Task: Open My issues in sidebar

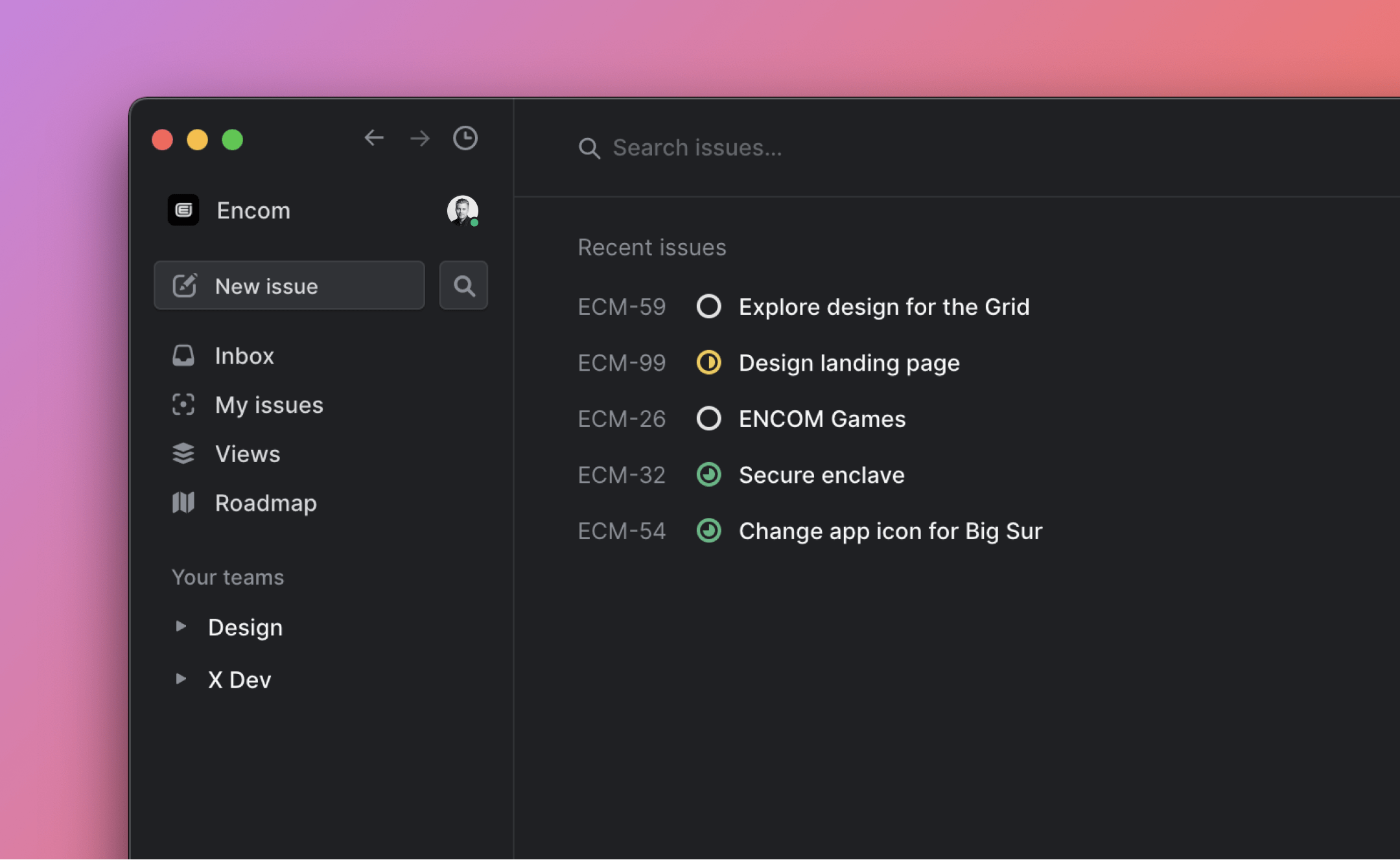Action: [x=268, y=405]
